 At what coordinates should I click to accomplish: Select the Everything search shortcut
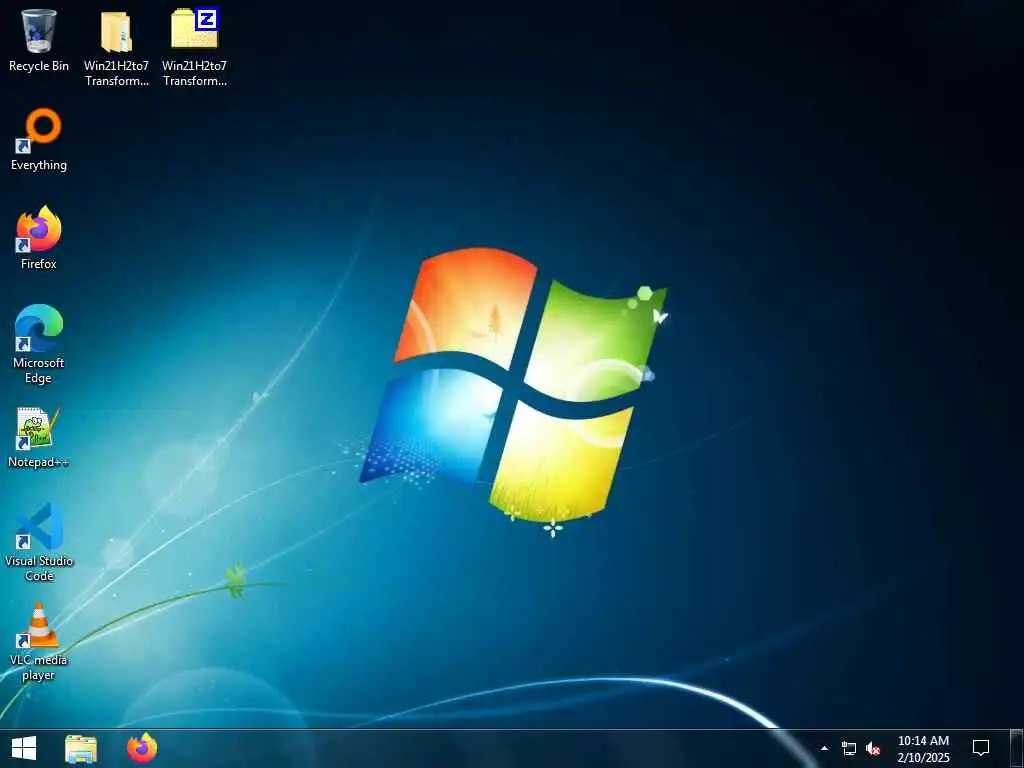[x=39, y=140]
